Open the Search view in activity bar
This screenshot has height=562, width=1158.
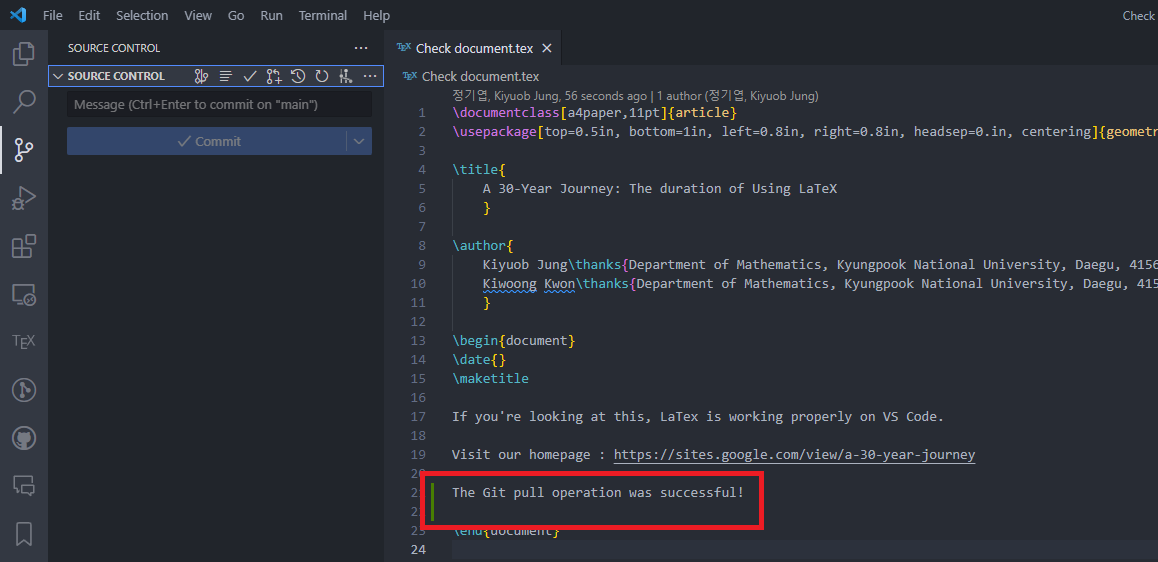24,102
